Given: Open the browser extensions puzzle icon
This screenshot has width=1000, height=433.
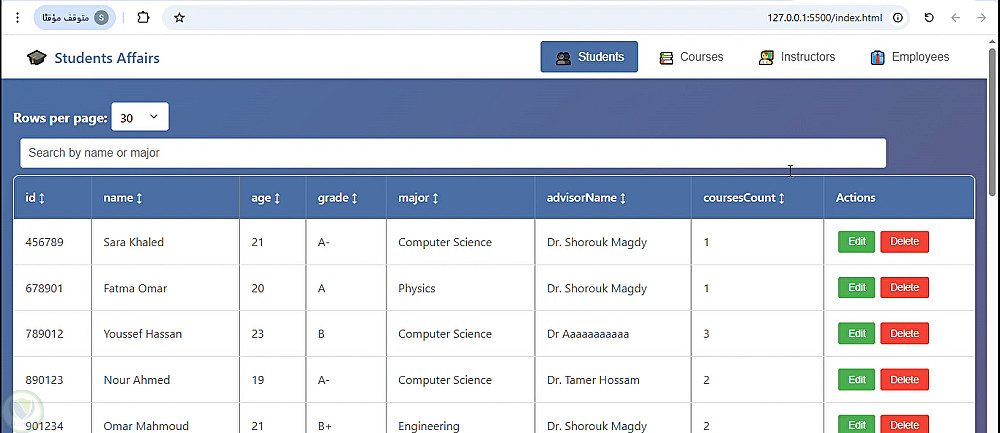Looking at the screenshot, I should tap(143, 17).
